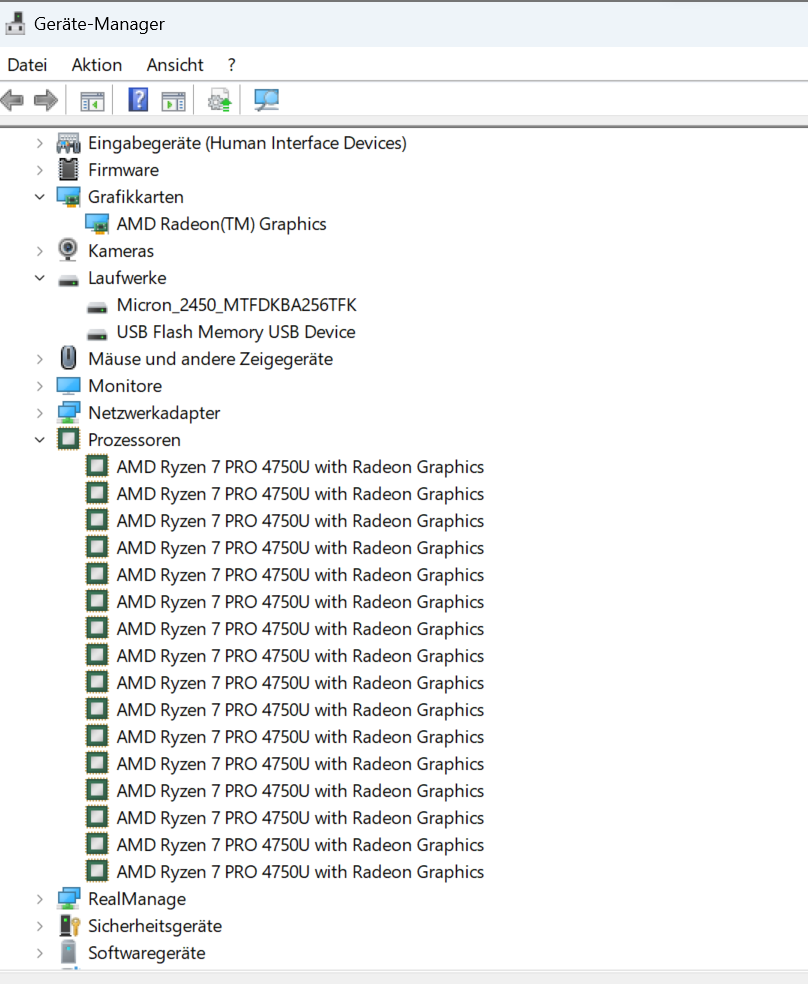The image size is (808, 984).
Task: Select USB Flash Memory USB Device
Action: pyautogui.click(x=236, y=332)
